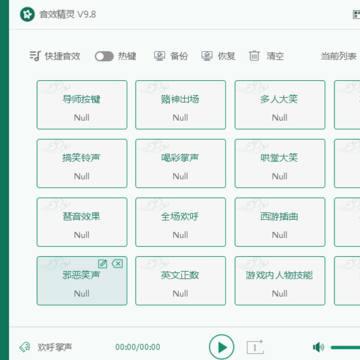
Task: Play the 导师按键 sound effect pad
Action: [x=82, y=105]
